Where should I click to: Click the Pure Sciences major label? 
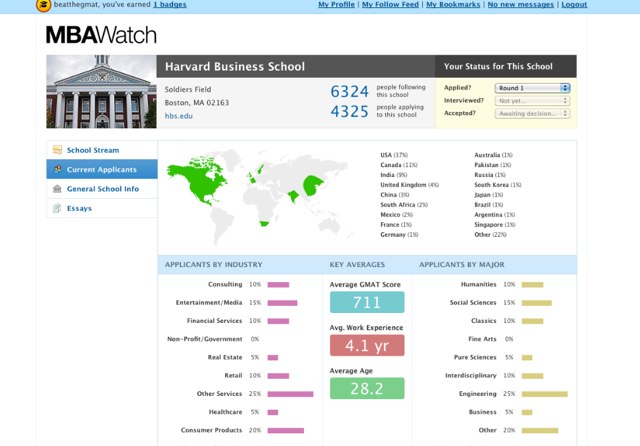click(475, 357)
